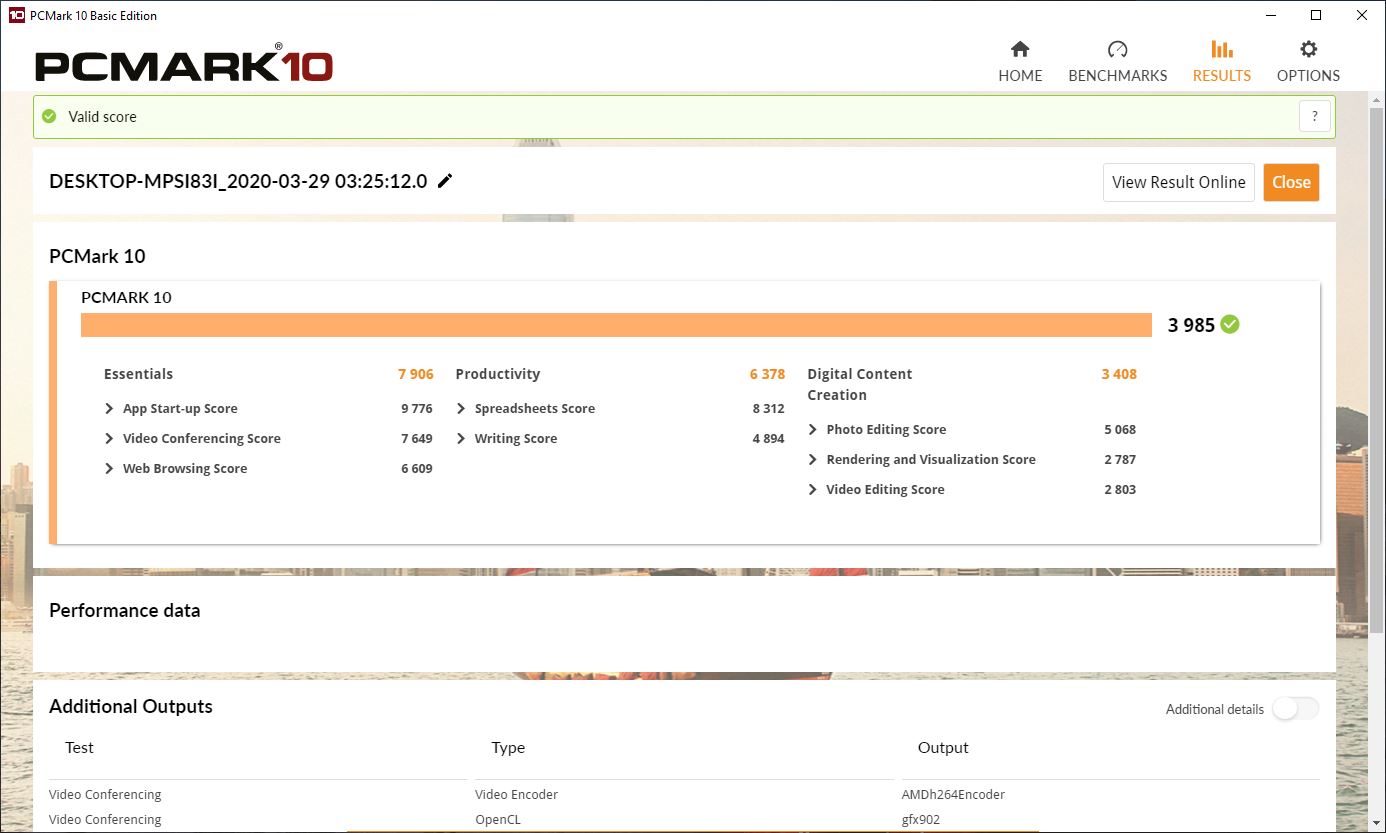Image resolution: width=1386 pixels, height=833 pixels.
Task: Click the Test column header
Action: [79, 747]
